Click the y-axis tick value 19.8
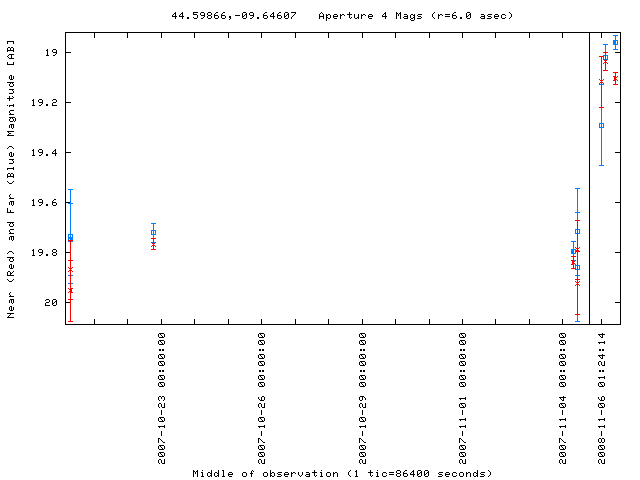Viewport: 640px width, 480px height. click(x=44, y=253)
